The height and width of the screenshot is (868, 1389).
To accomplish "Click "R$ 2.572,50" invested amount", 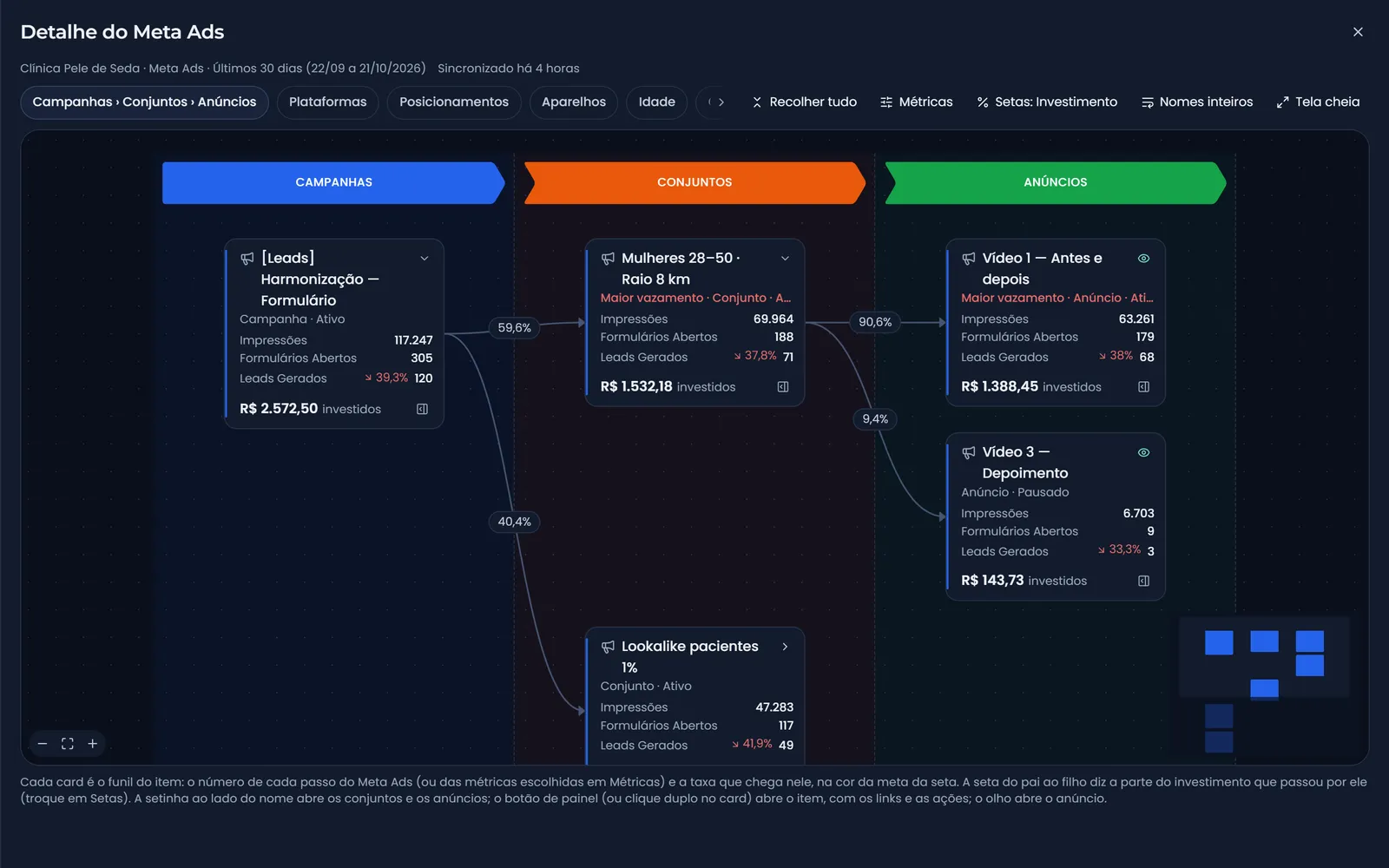I will pyautogui.click(x=279, y=409).
